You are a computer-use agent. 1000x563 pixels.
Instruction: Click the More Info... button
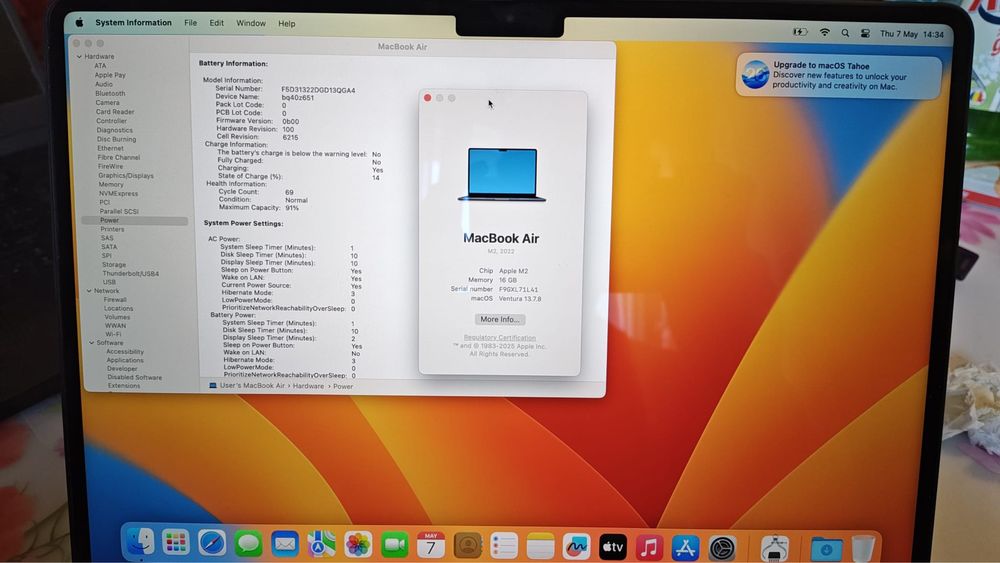[500, 319]
